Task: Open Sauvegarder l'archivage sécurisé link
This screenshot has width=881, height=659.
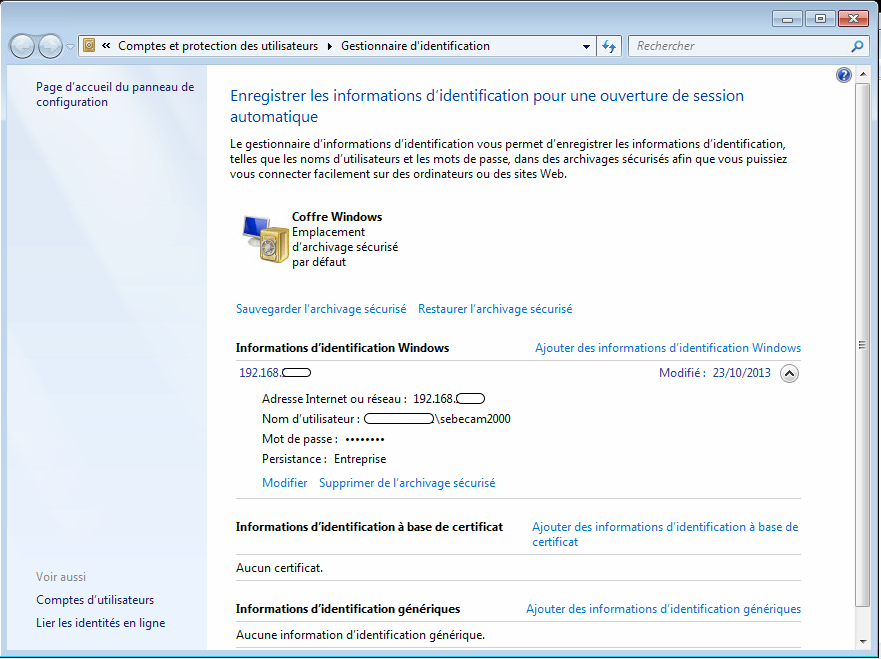Action: coord(321,309)
